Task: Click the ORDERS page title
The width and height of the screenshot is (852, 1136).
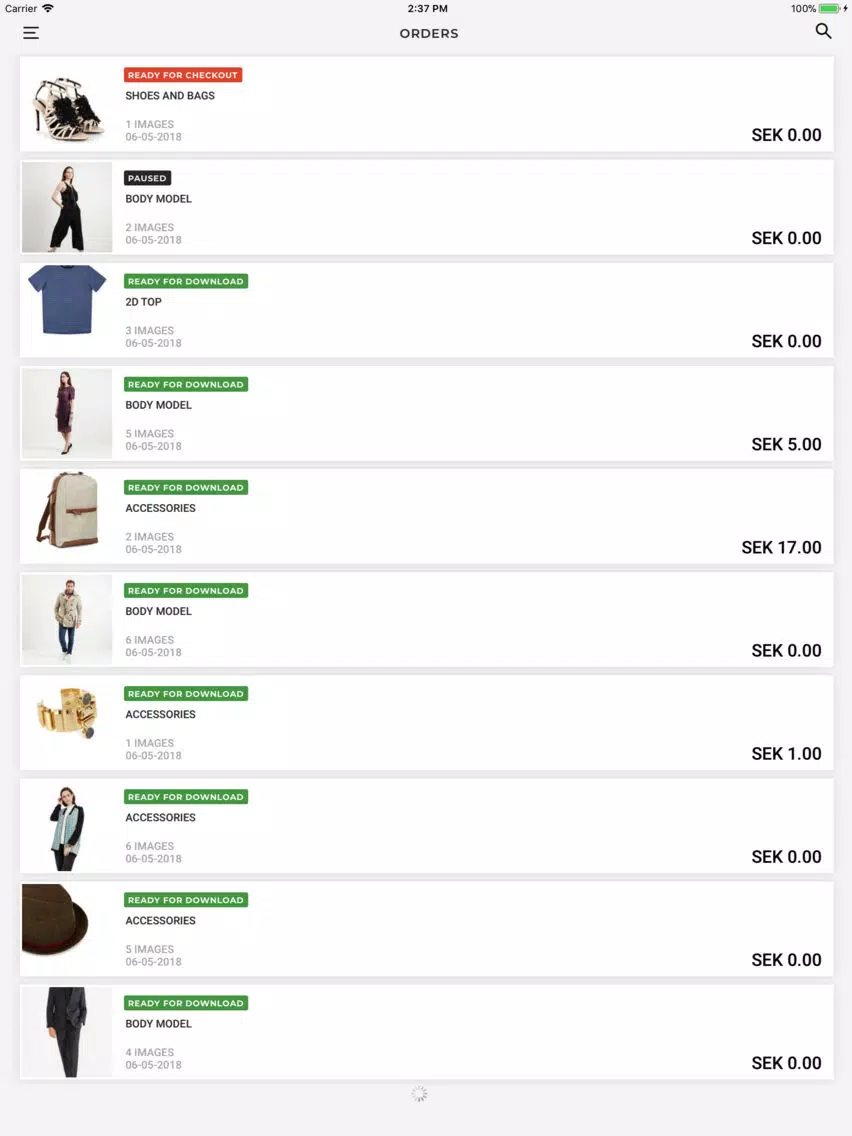Action: coord(429,33)
